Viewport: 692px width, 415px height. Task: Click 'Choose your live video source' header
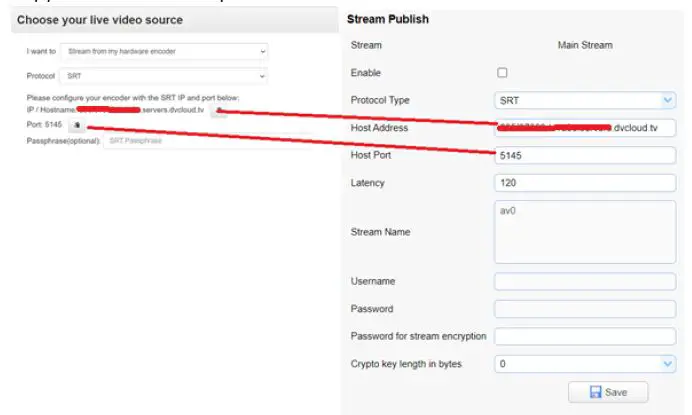(99, 20)
